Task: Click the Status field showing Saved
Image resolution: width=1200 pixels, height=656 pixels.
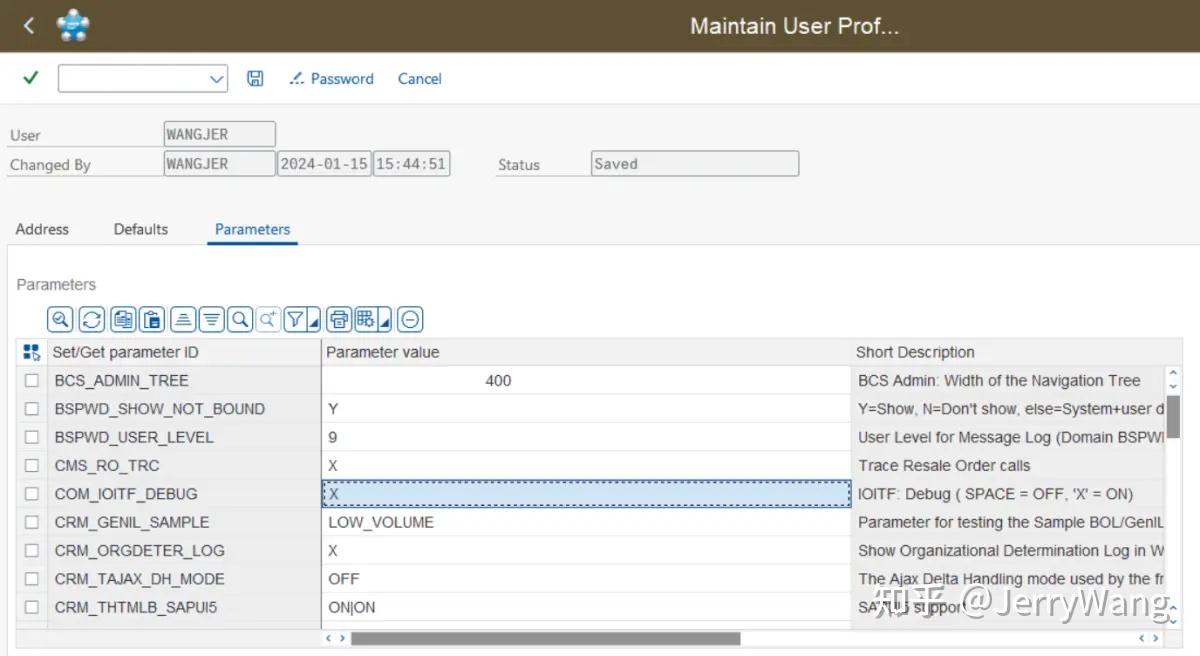Action: click(x=695, y=164)
